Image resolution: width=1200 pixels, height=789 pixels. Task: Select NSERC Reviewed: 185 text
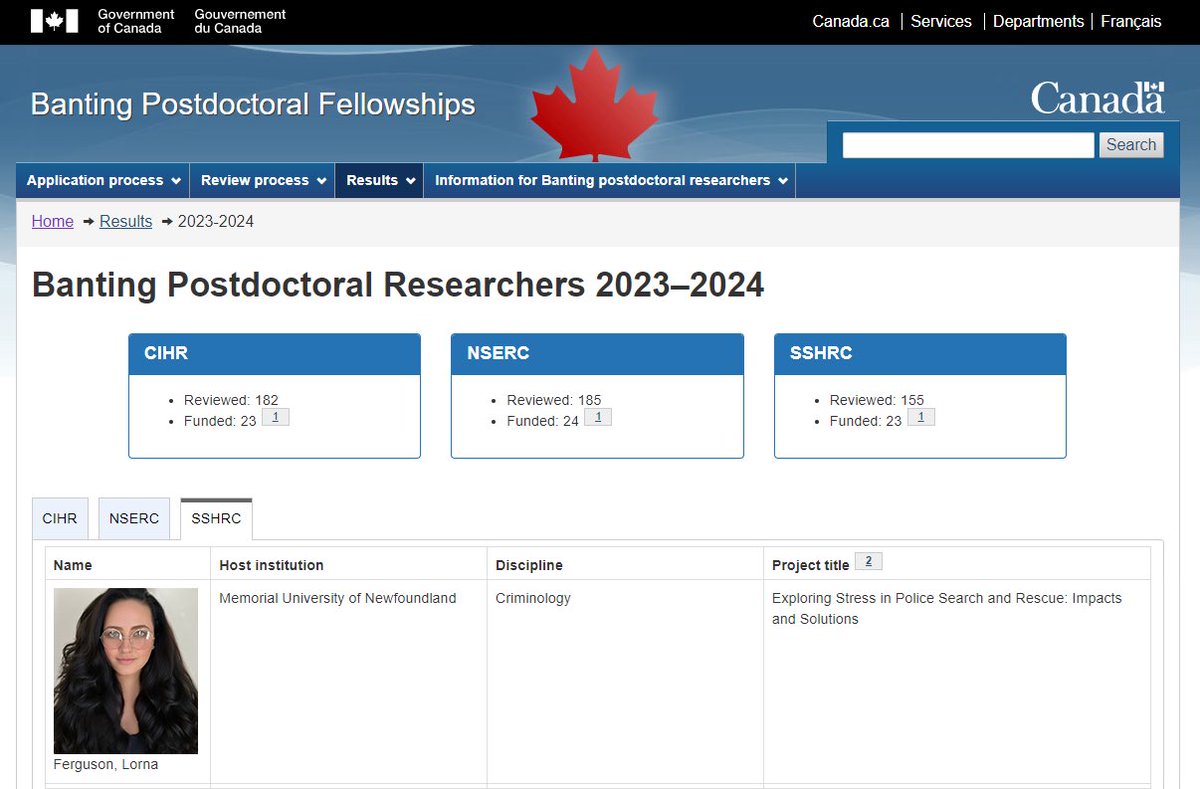[x=554, y=400]
